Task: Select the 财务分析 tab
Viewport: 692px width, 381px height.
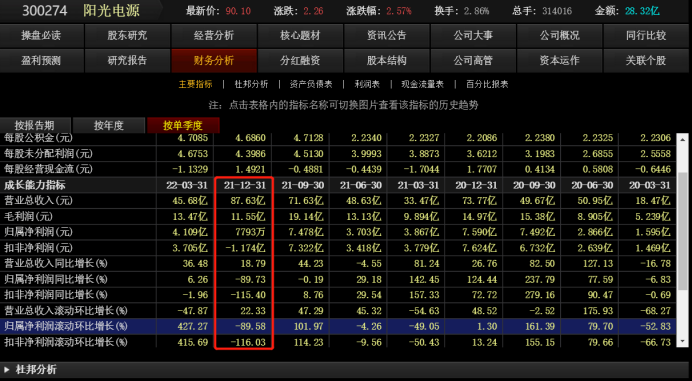Action: click(x=214, y=60)
